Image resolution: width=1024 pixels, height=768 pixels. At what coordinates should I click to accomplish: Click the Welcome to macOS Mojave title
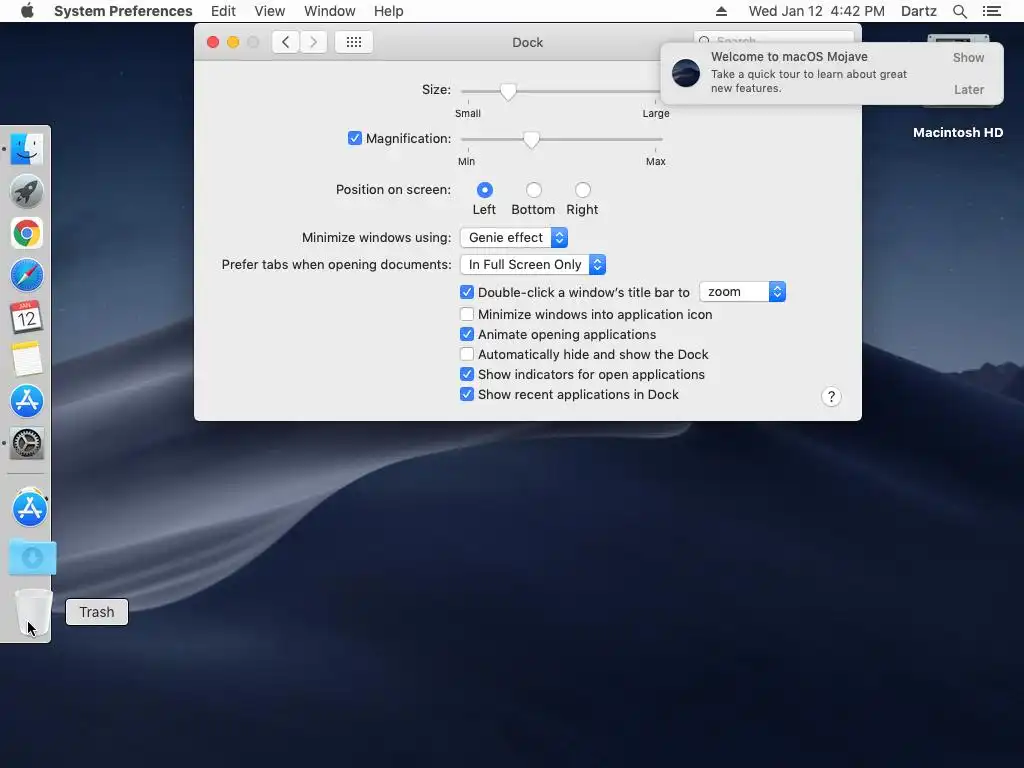(789, 57)
